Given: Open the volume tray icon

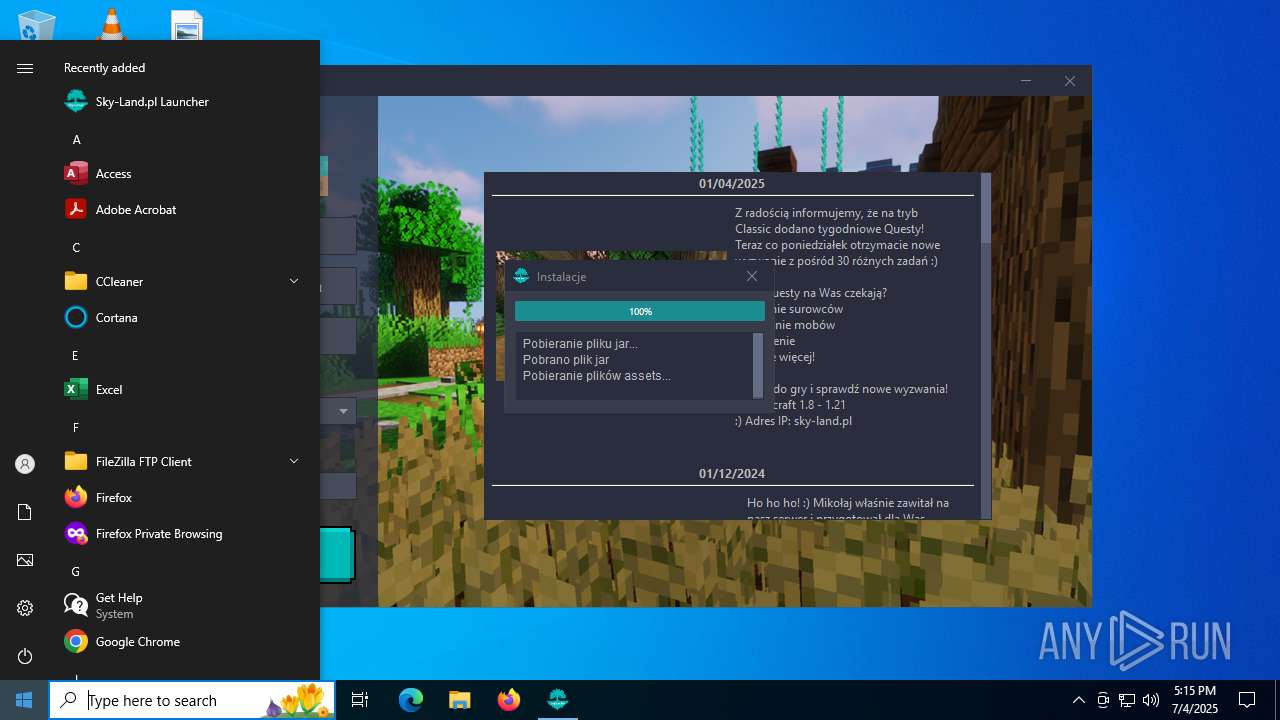Looking at the screenshot, I should click(x=1151, y=700).
